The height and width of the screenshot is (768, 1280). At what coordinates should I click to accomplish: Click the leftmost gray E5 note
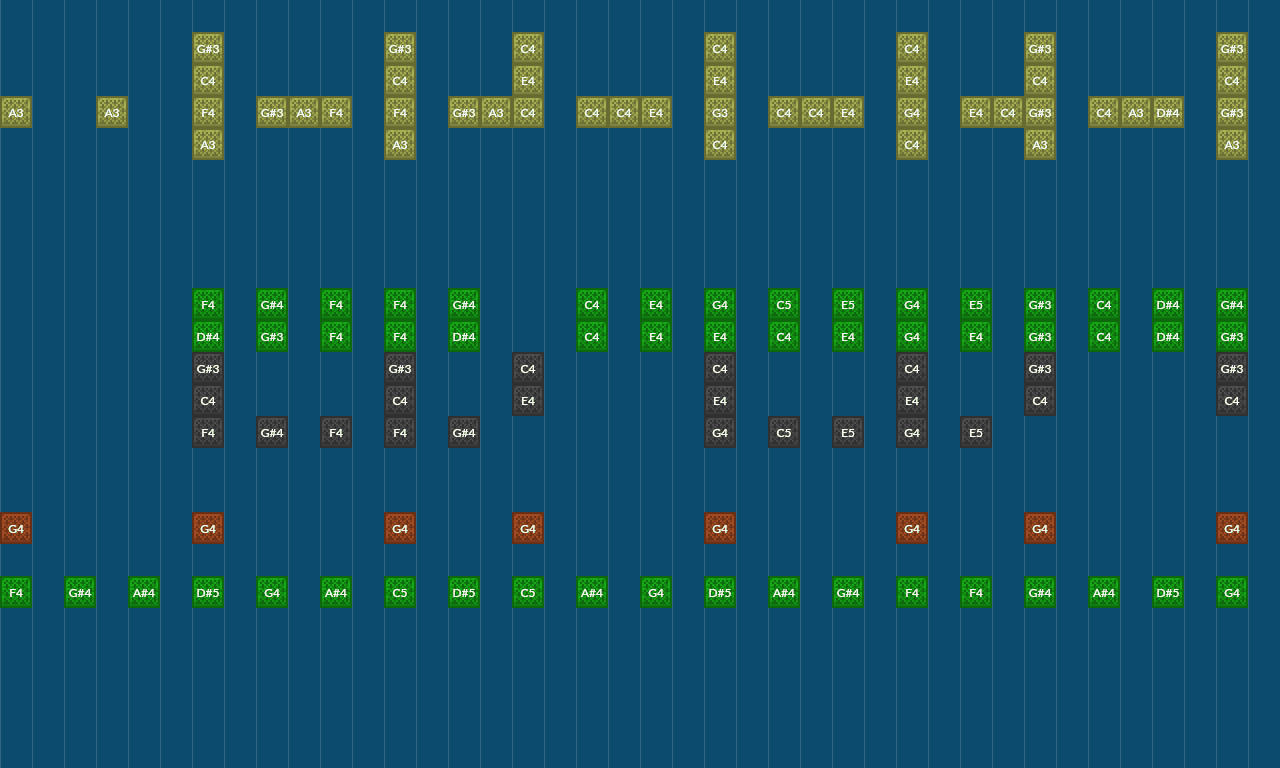[x=848, y=433]
